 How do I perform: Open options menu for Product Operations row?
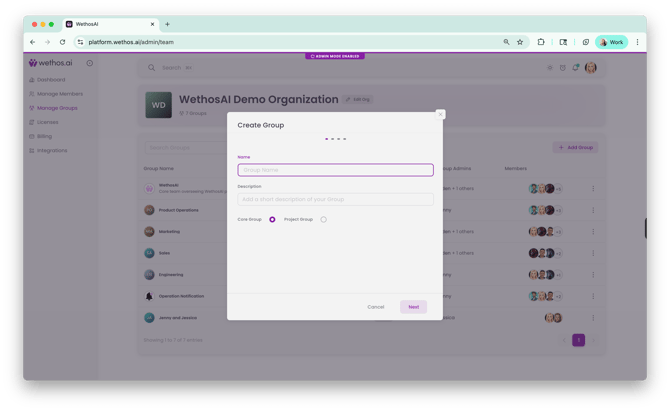592,210
